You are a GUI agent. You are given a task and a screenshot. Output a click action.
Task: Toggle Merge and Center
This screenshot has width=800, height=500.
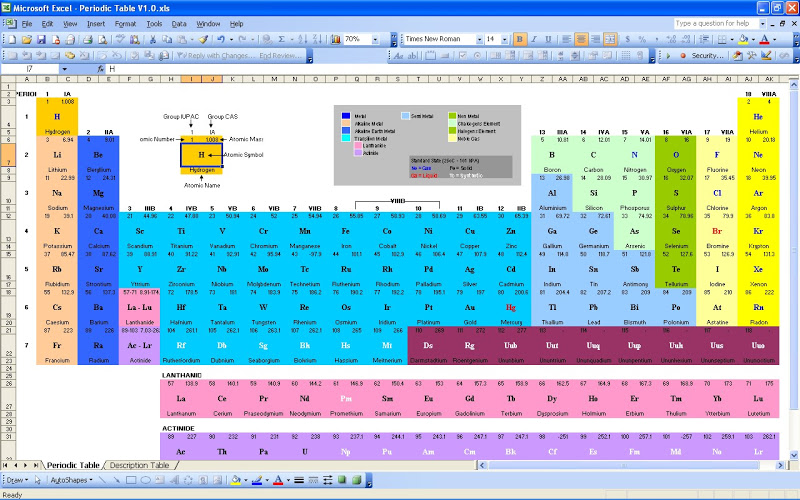pyautogui.click(x=610, y=39)
